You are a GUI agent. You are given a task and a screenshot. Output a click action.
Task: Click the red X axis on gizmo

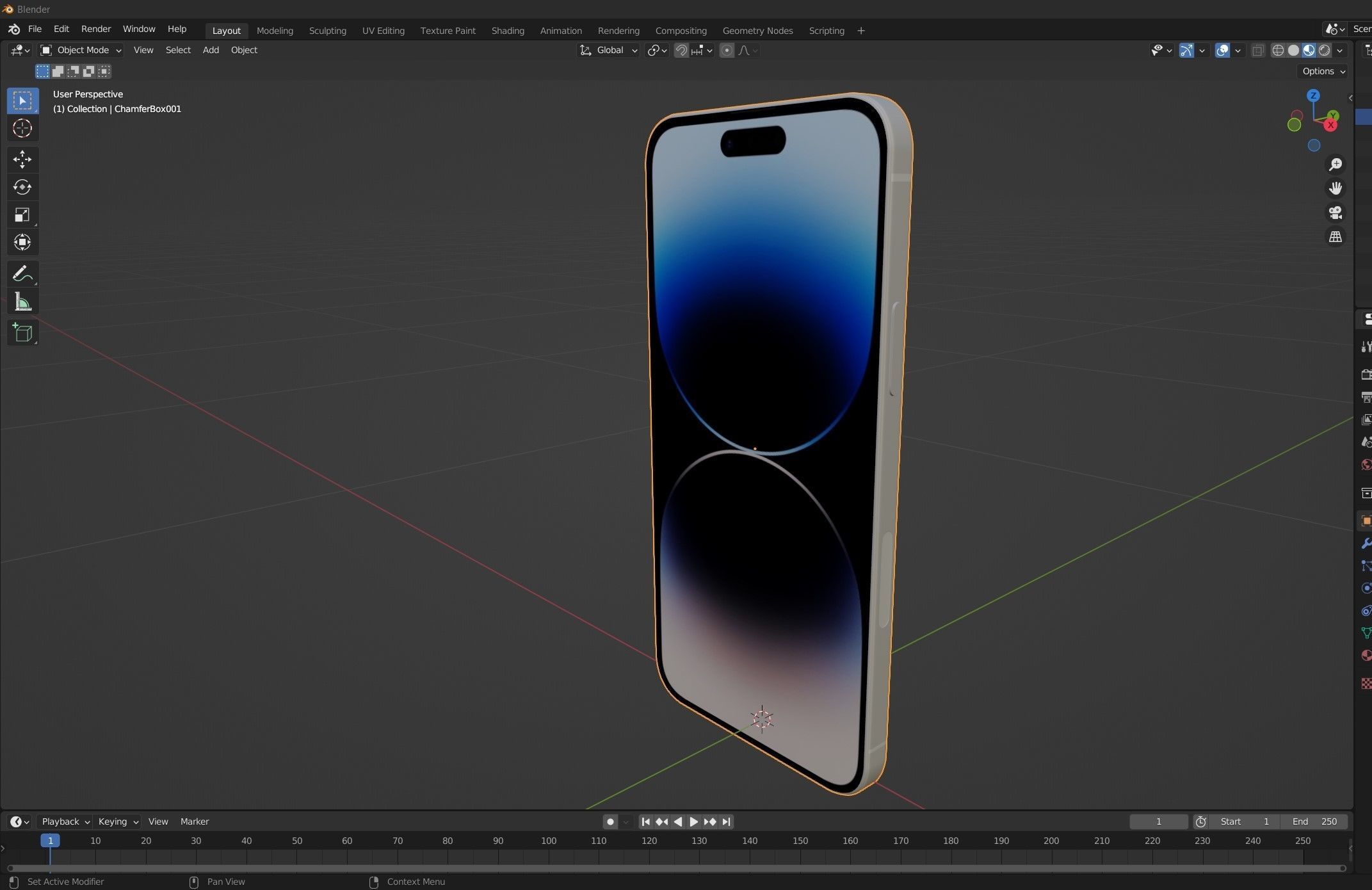(1331, 125)
